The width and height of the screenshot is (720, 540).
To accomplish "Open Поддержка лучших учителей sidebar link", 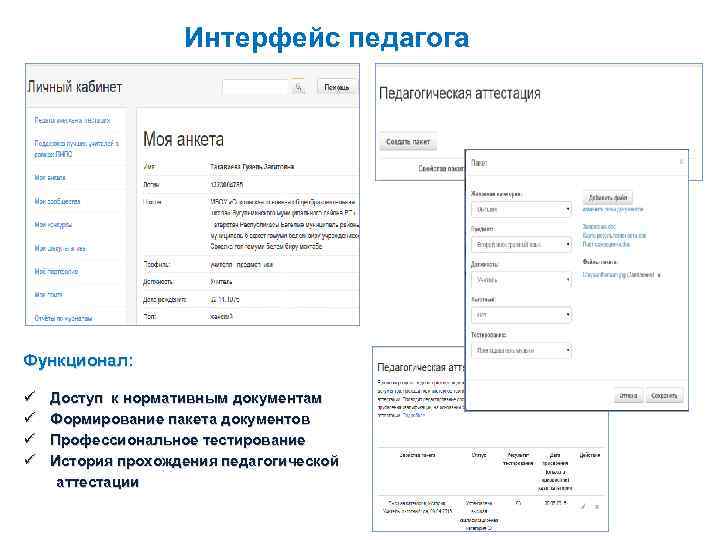I will 76,149.
